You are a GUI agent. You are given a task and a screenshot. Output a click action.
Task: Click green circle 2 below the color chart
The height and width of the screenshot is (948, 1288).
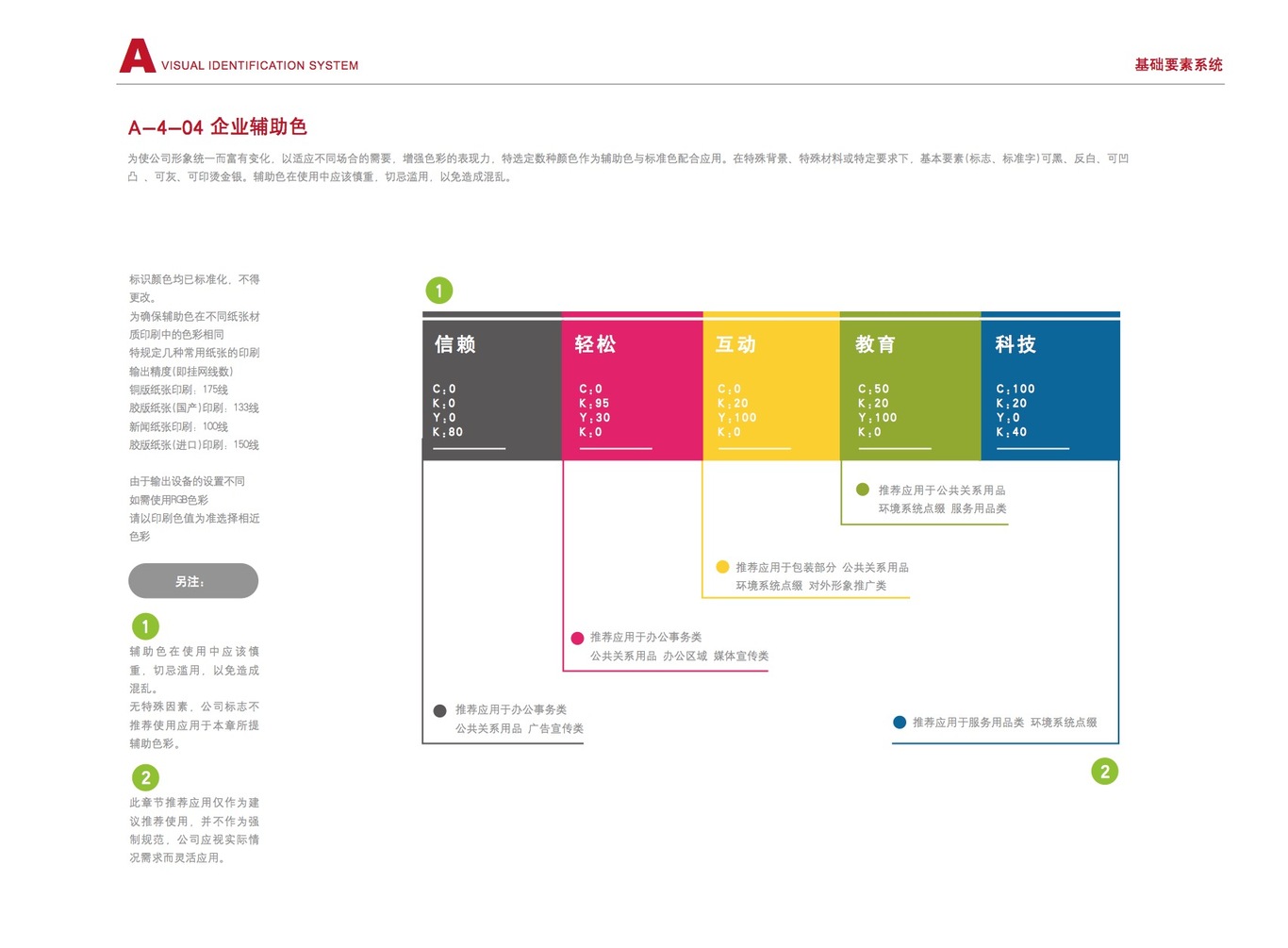[1105, 772]
